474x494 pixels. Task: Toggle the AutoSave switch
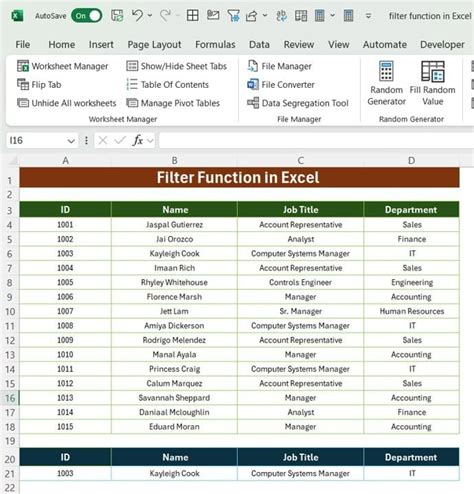pyautogui.click(x=86, y=16)
